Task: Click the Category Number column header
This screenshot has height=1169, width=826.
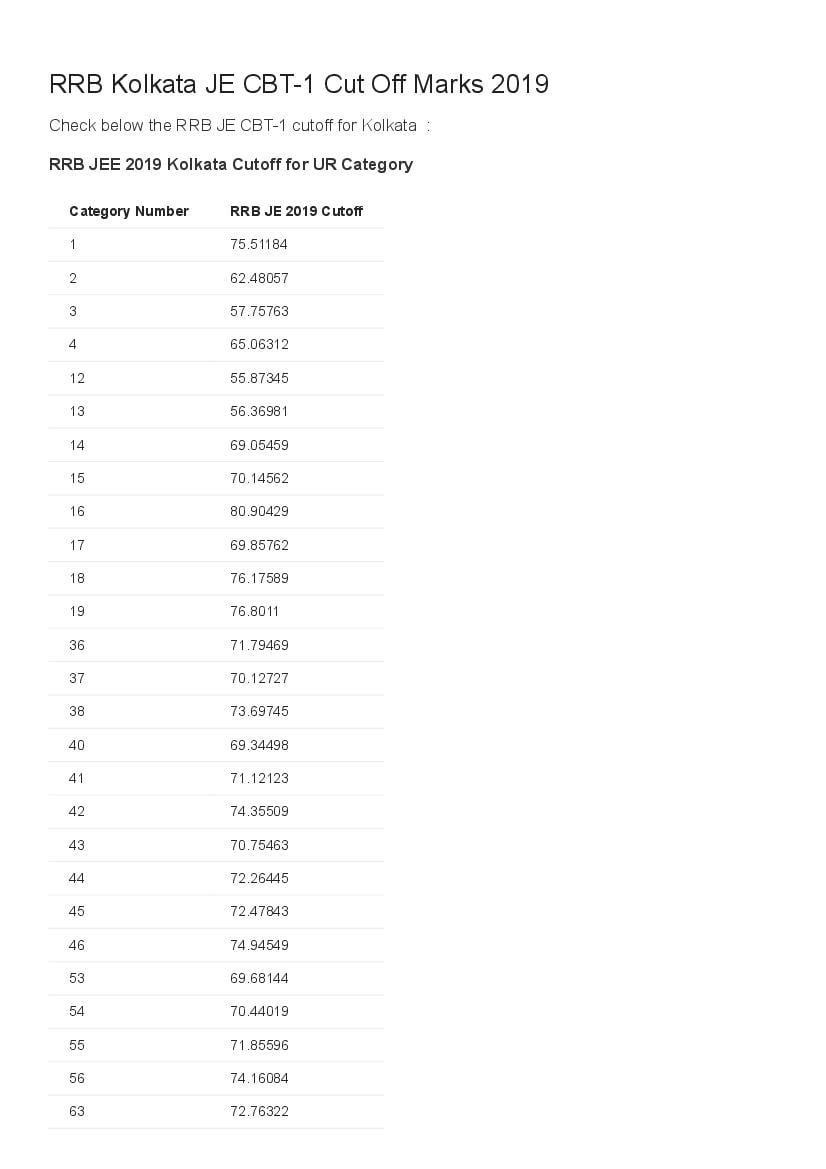Action: coord(129,211)
